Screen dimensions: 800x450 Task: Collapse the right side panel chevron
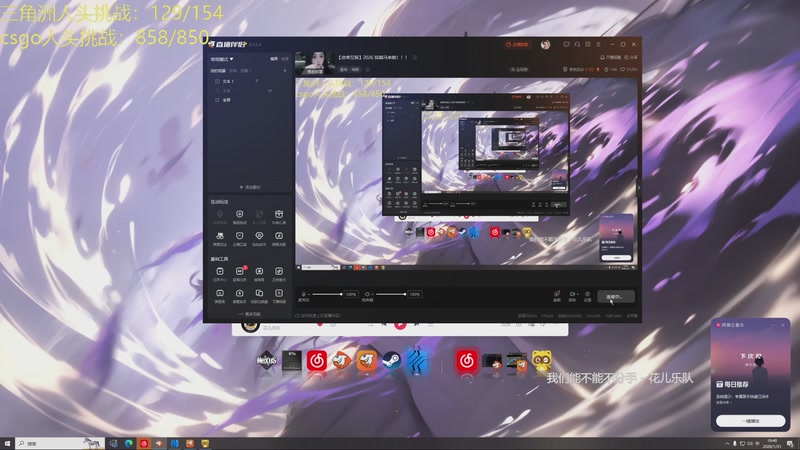638,188
